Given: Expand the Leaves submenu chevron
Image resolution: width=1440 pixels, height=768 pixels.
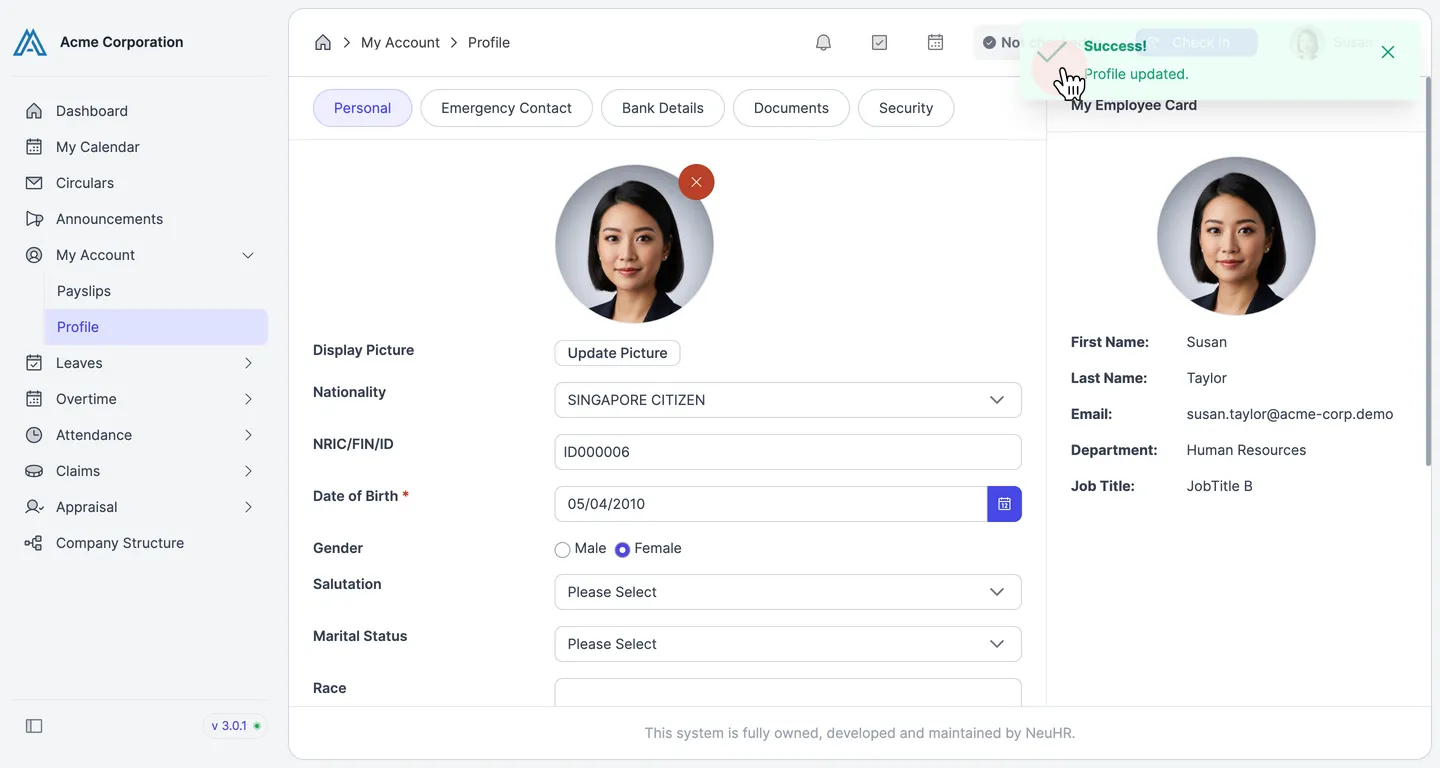Looking at the screenshot, I should (x=248, y=363).
